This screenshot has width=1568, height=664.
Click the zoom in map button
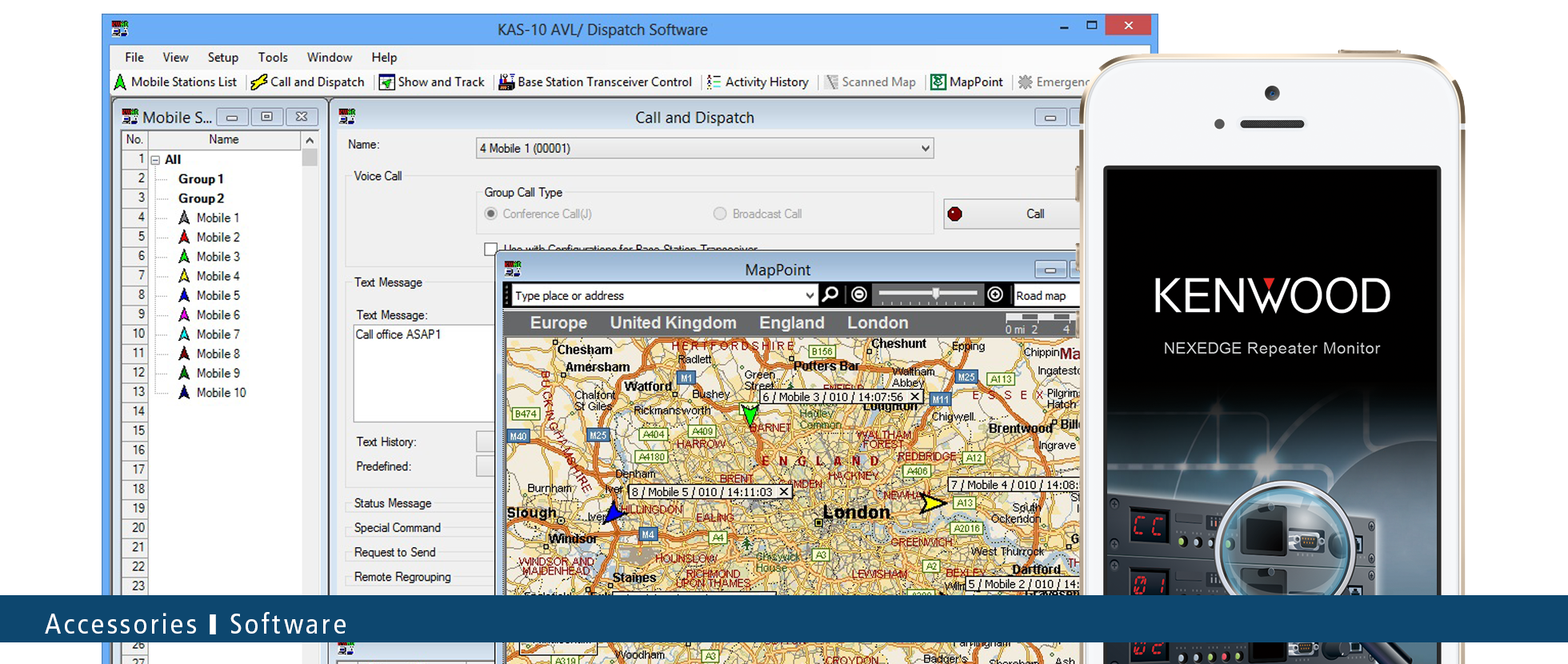point(995,294)
